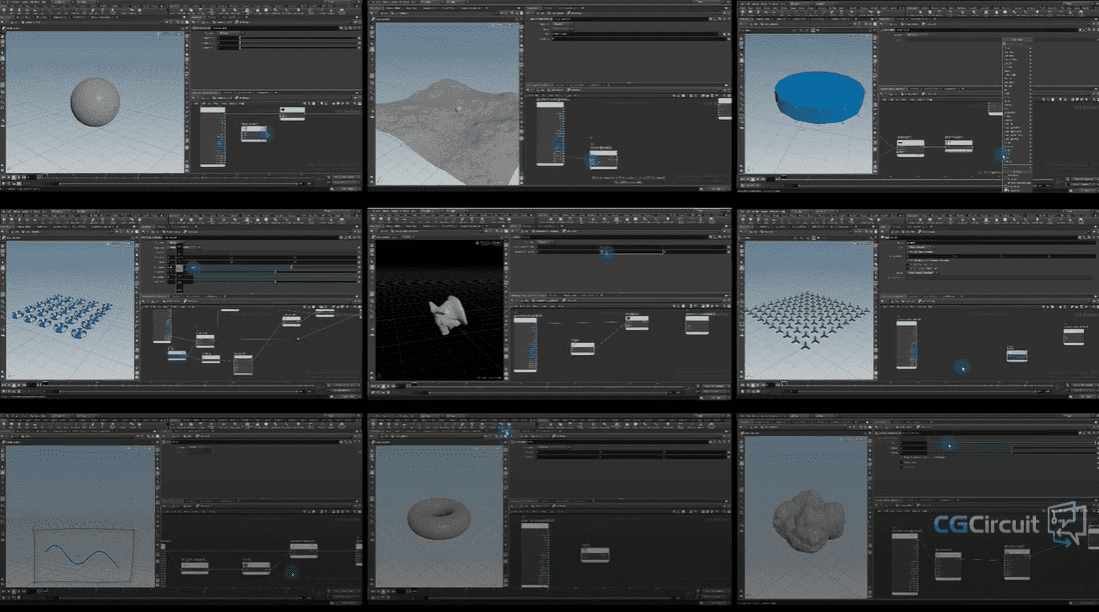The width and height of the screenshot is (1099, 612).
Task: Select the small lone node in the torus screenshot's network
Action: 595,555
